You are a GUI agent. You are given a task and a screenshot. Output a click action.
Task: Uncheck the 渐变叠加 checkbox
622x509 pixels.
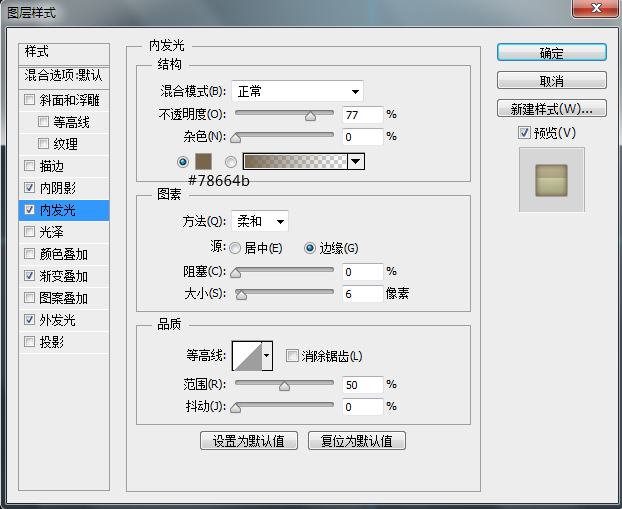click(29, 275)
